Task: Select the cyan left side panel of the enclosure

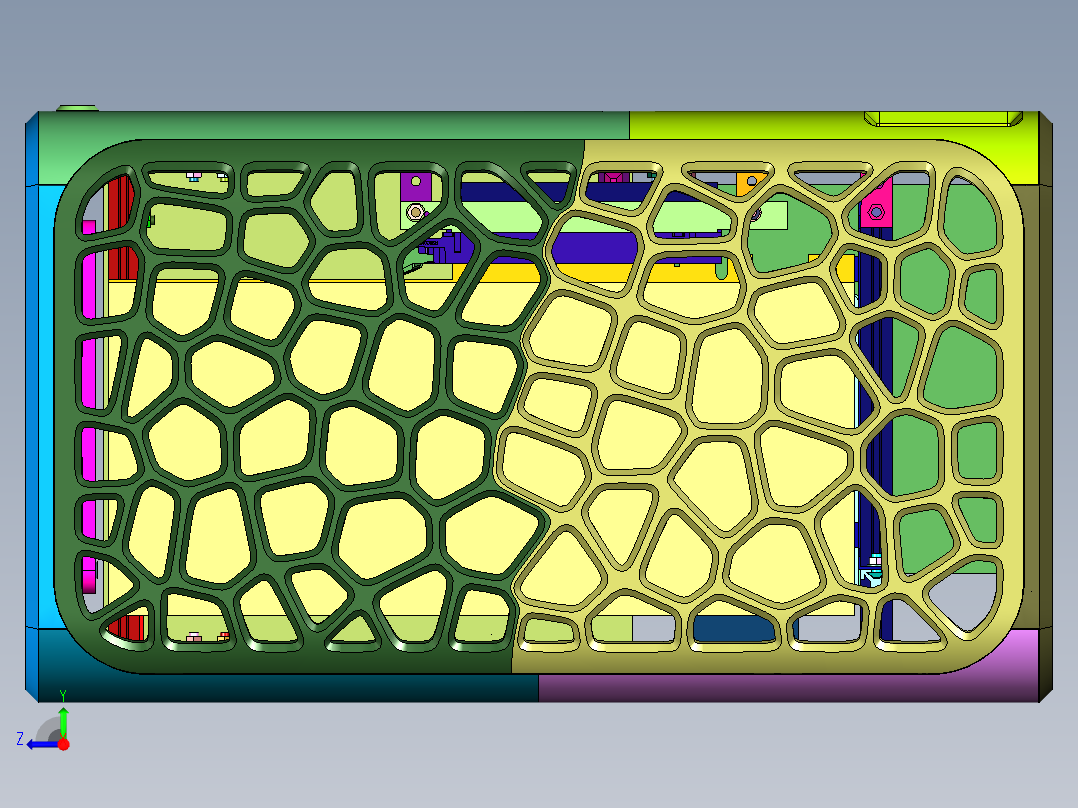Action: pos(45,406)
